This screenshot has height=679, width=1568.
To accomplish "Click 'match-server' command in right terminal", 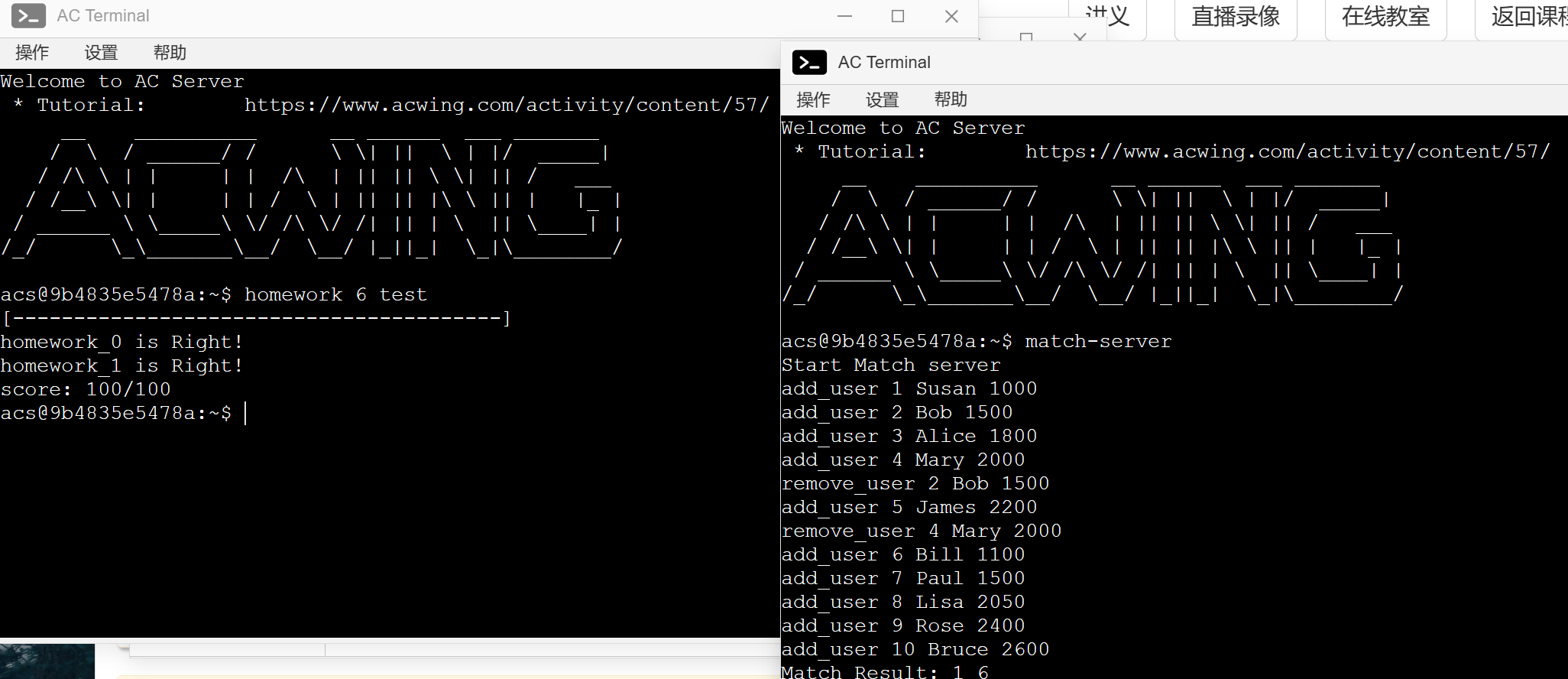I will point(1098,341).
